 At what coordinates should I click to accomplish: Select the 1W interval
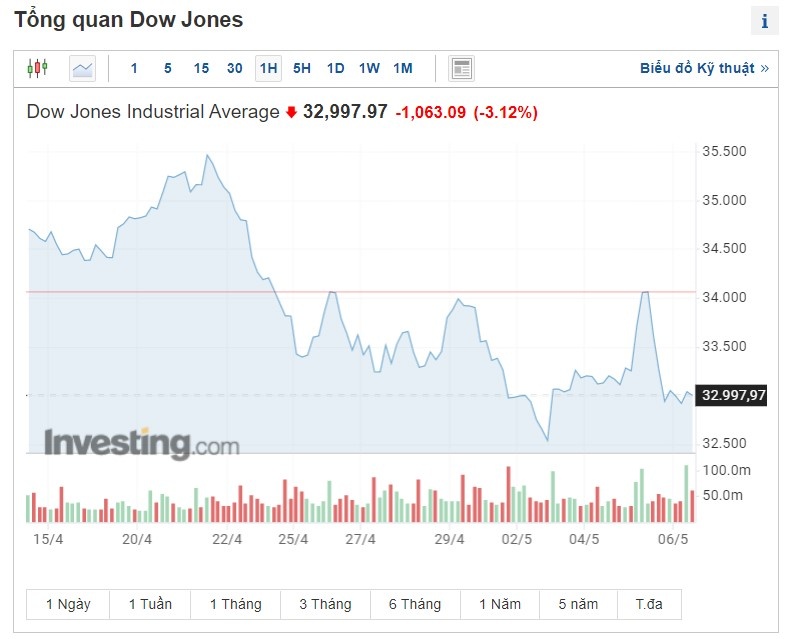tap(369, 68)
